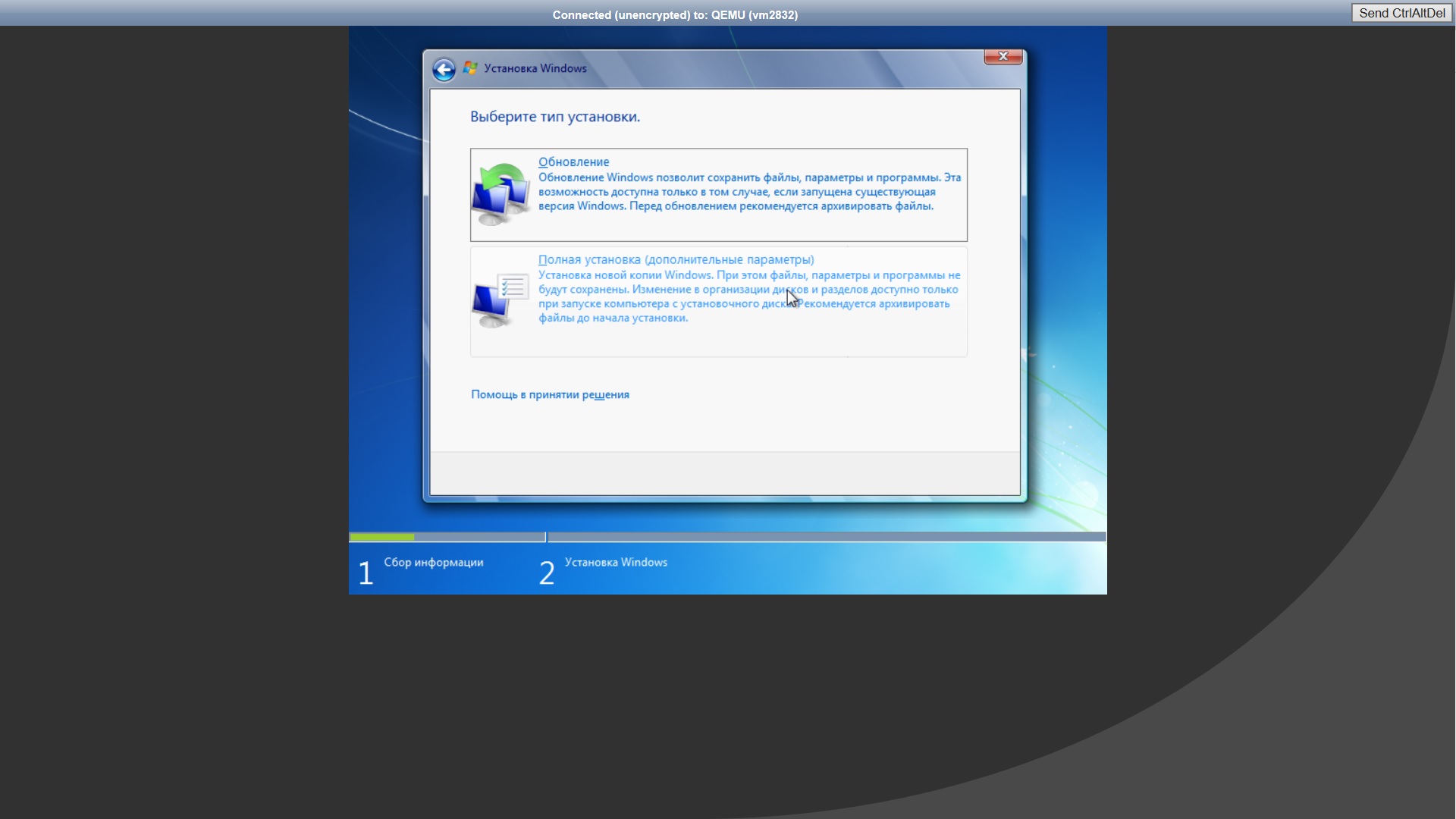The height and width of the screenshot is (819, 1456).
Task: Click the Сбор информации step label
Action: 434,562
